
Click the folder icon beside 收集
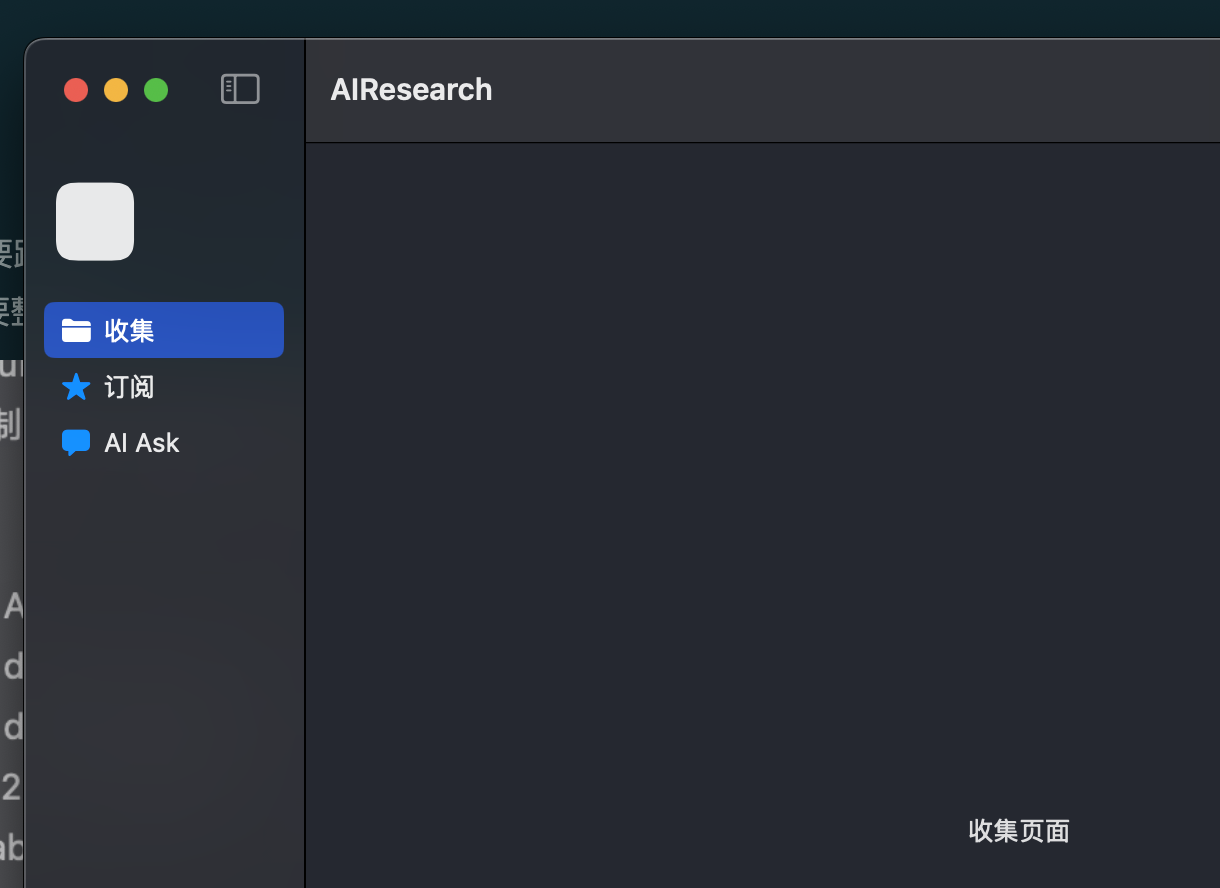[x=76, y=330]
